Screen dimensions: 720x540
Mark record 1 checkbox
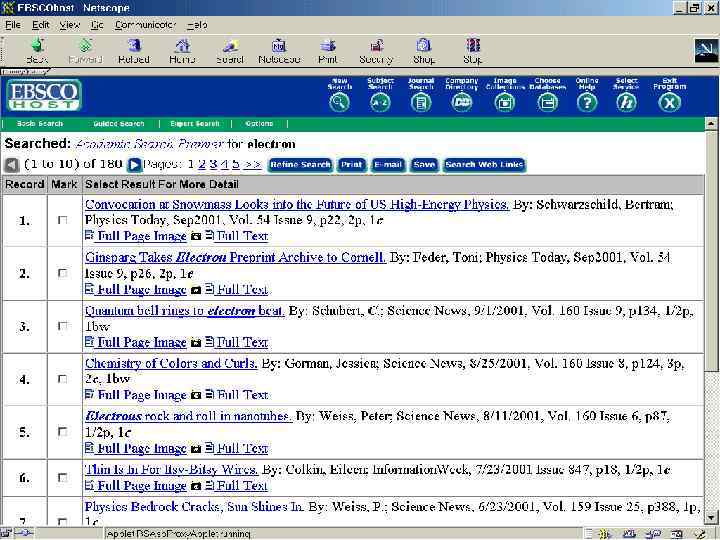click(63, 220)
